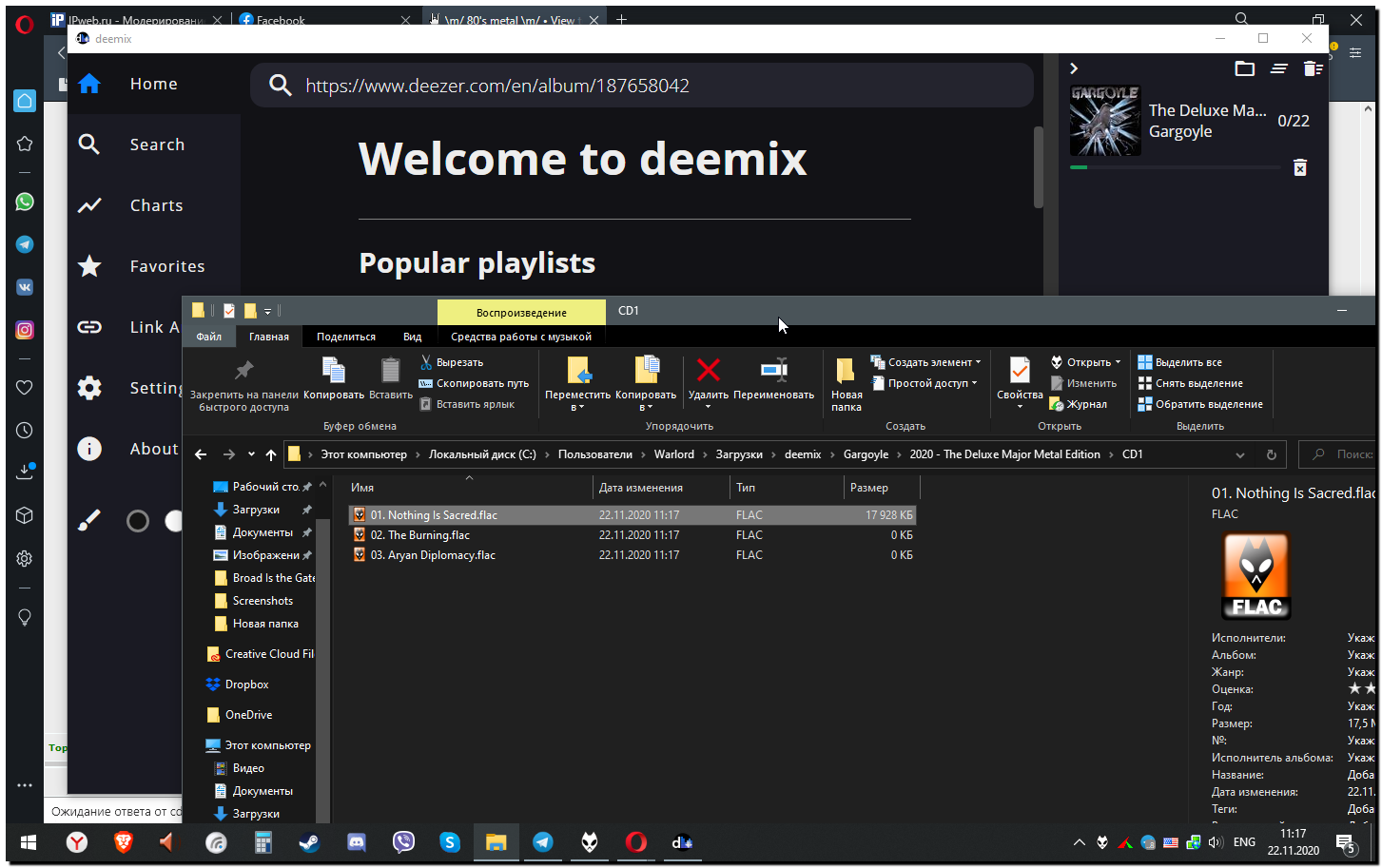1382x868 pixels.
Task: Click the Windows Start button
Action: pyautogui.click(x=29, y=842)
